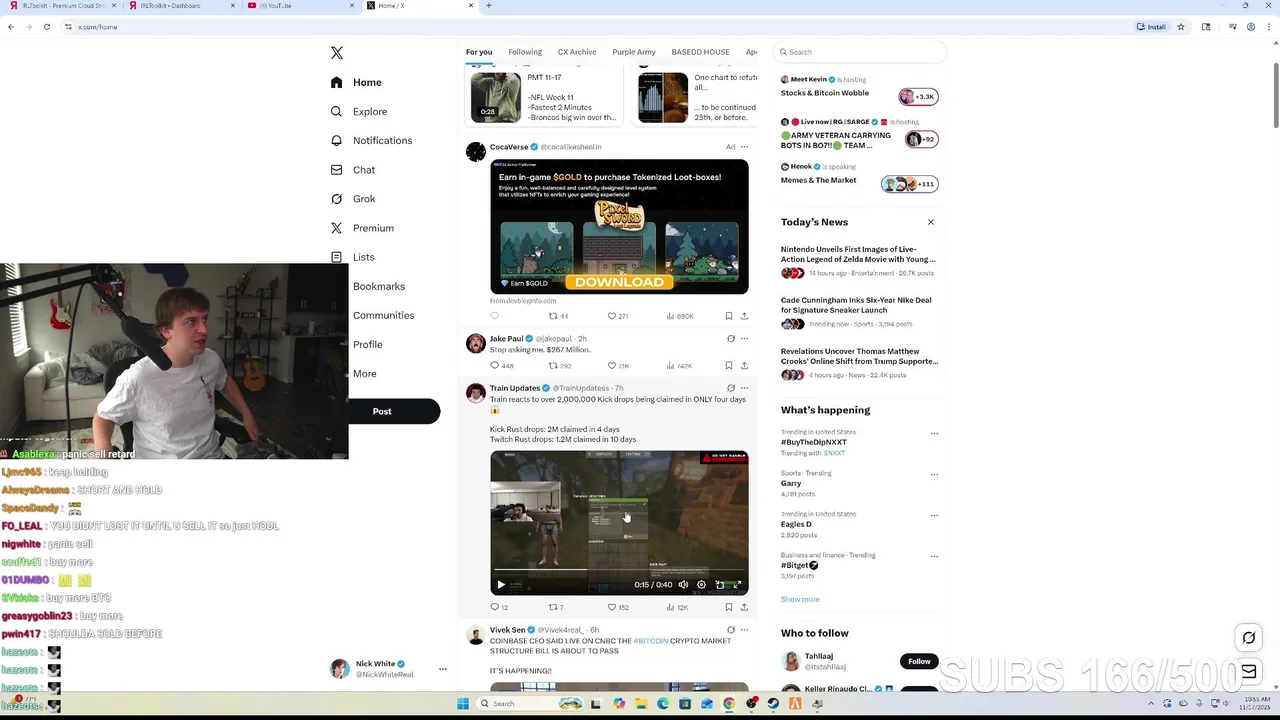Open options for Eagles D trend

[x=934, y=516]
